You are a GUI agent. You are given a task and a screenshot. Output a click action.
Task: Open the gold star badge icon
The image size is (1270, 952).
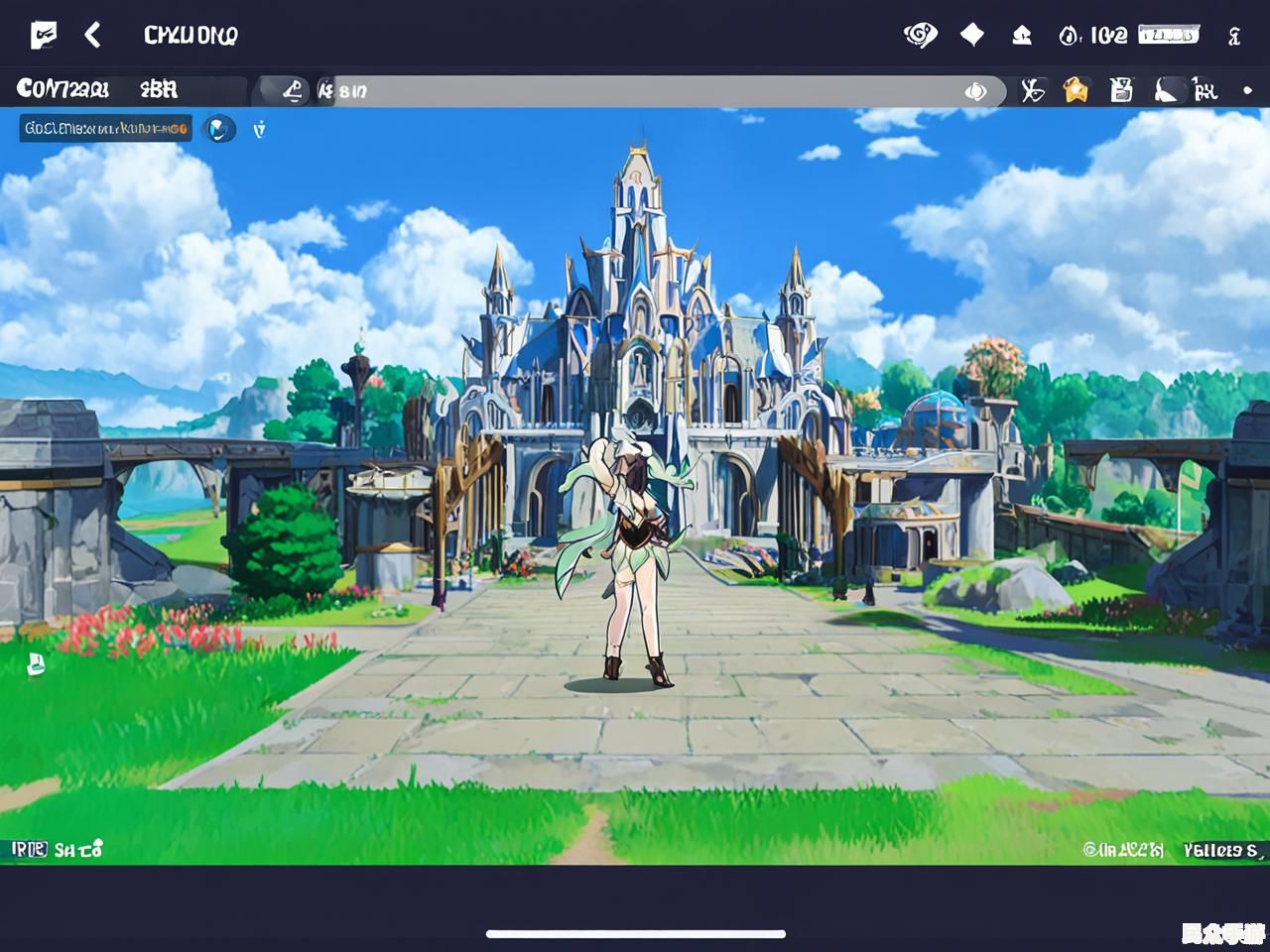[x=1076, y=91]
